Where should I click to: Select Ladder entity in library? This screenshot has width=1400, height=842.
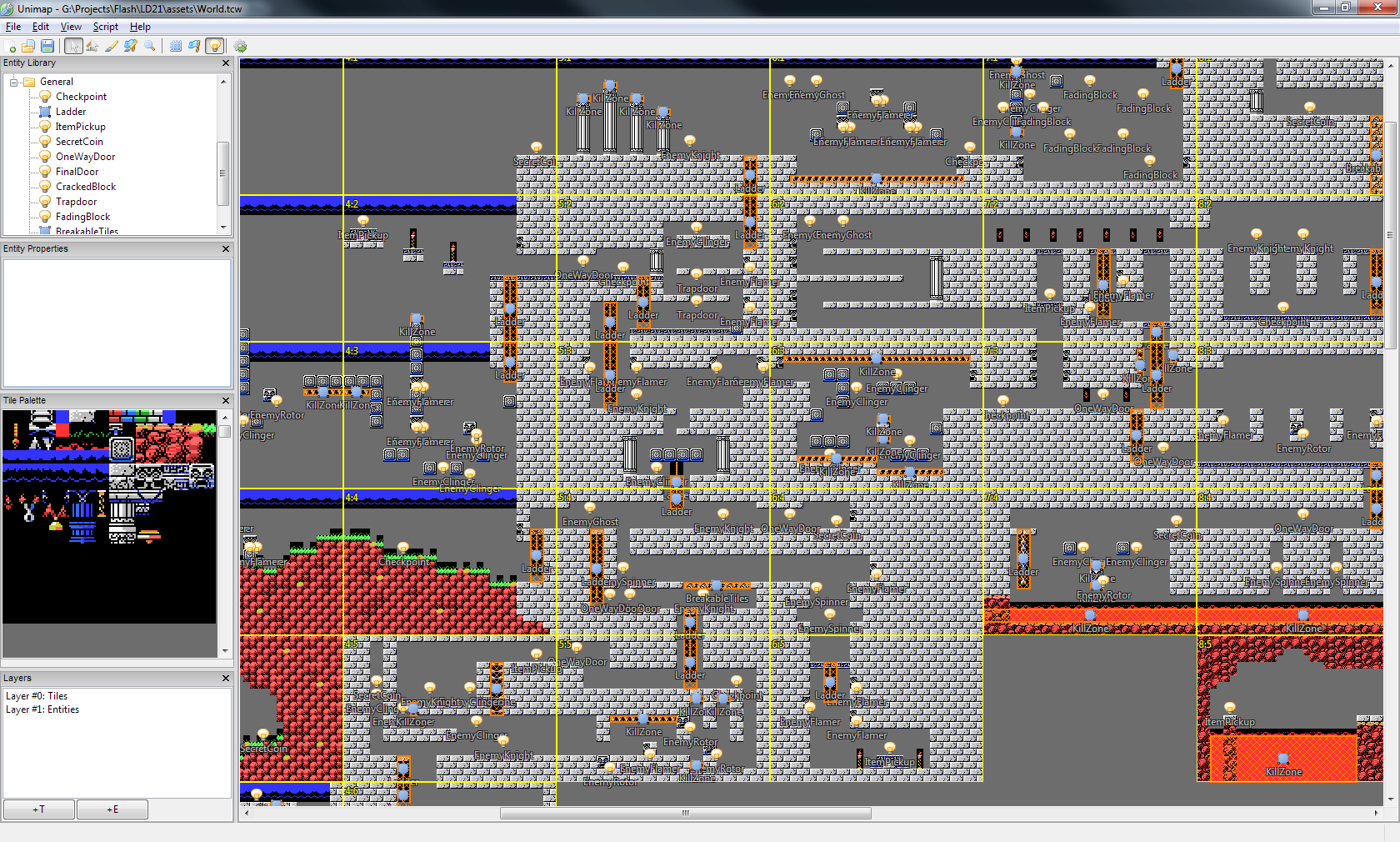click(x=71, y=112)
